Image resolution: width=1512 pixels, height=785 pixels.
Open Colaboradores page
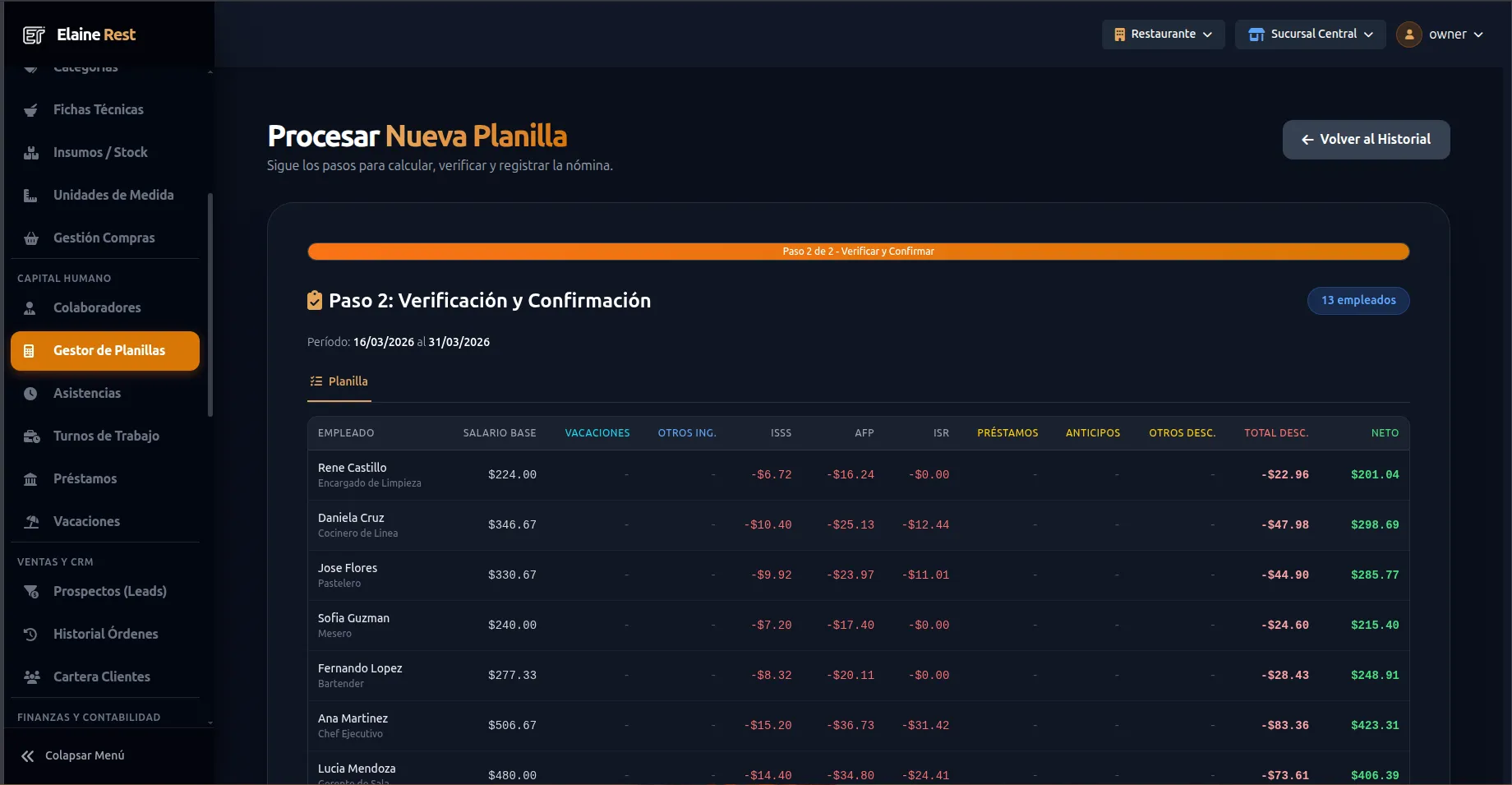[105, 308]
